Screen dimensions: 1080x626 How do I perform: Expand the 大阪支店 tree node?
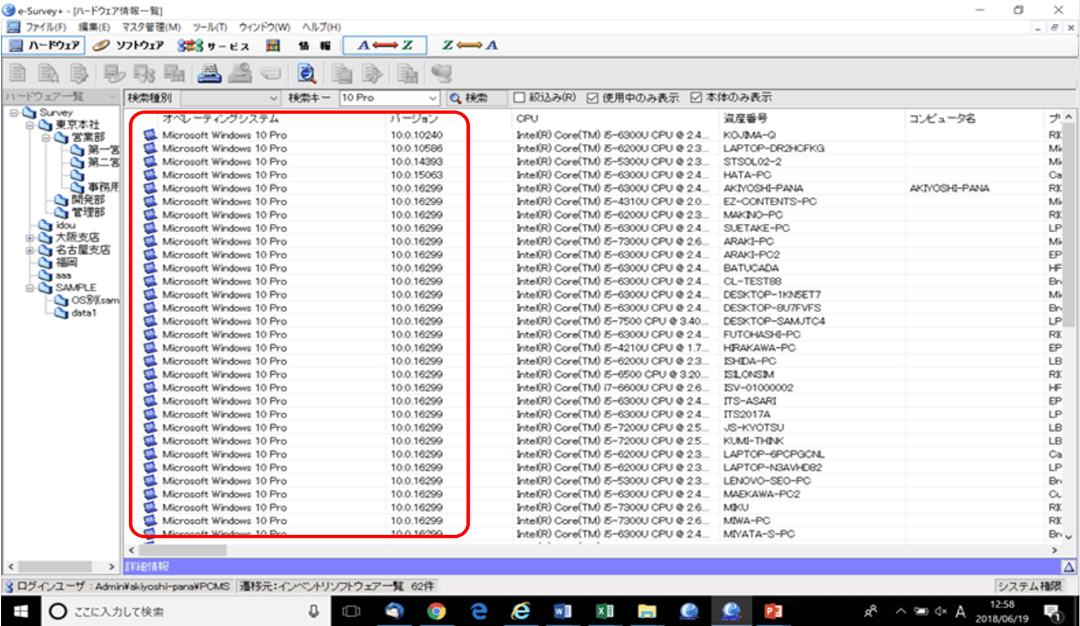pyautogui.click(x=30, y=238)
